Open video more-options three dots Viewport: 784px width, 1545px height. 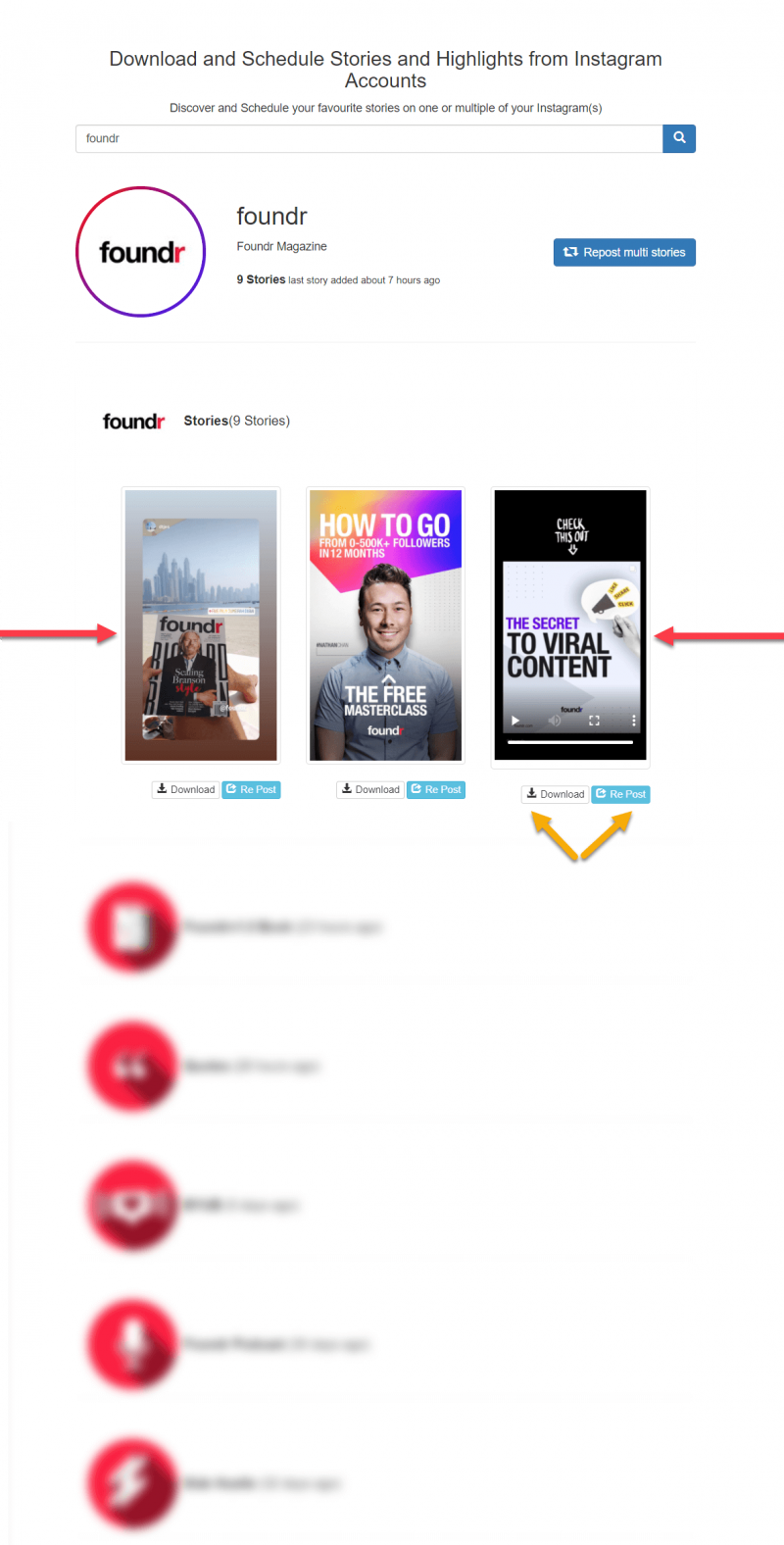click(x=633, y=721)
